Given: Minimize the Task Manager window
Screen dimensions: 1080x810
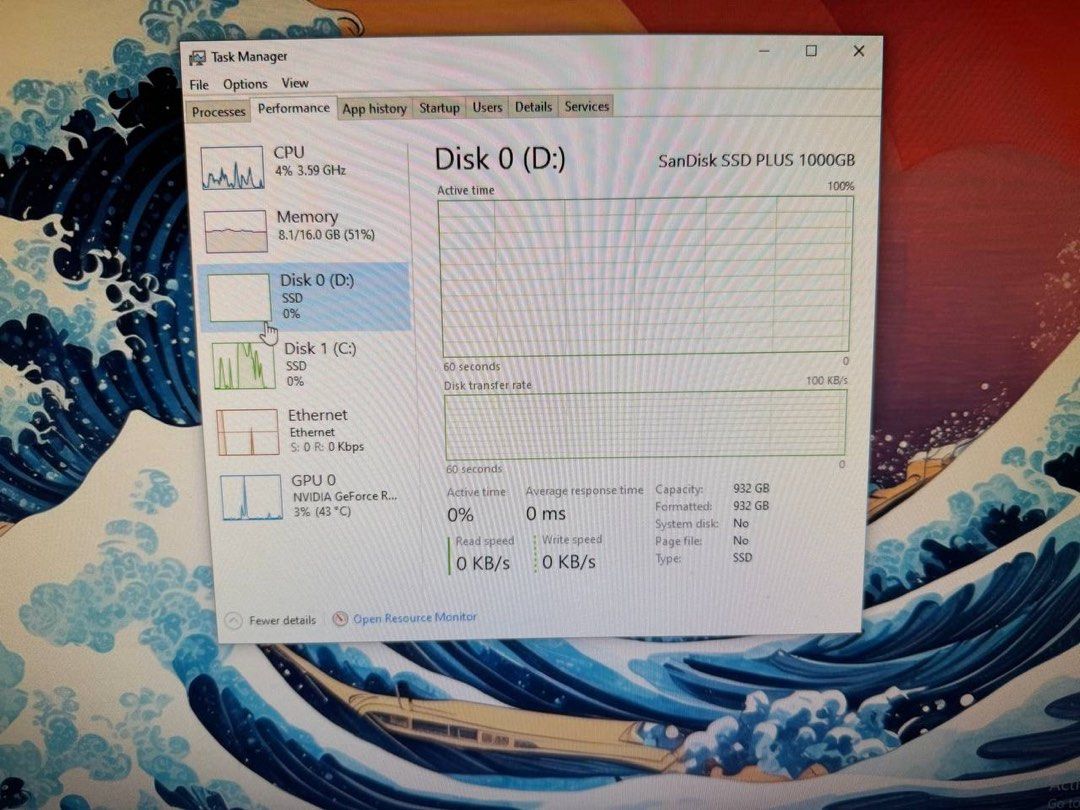Looking at the screenshot, I should 765,51.
